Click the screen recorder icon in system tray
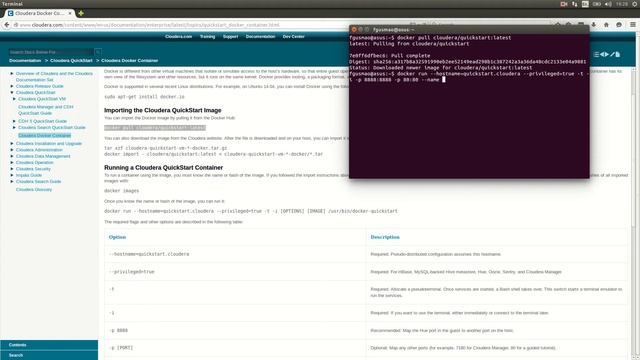The width and height of the screenshot is (640, 360). (564, 4)
